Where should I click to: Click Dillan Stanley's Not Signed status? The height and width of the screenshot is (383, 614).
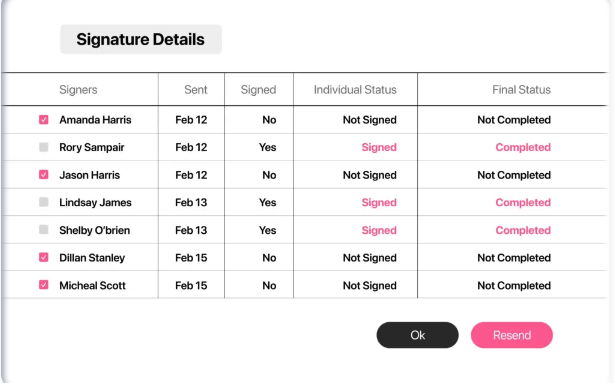(370, 258)
